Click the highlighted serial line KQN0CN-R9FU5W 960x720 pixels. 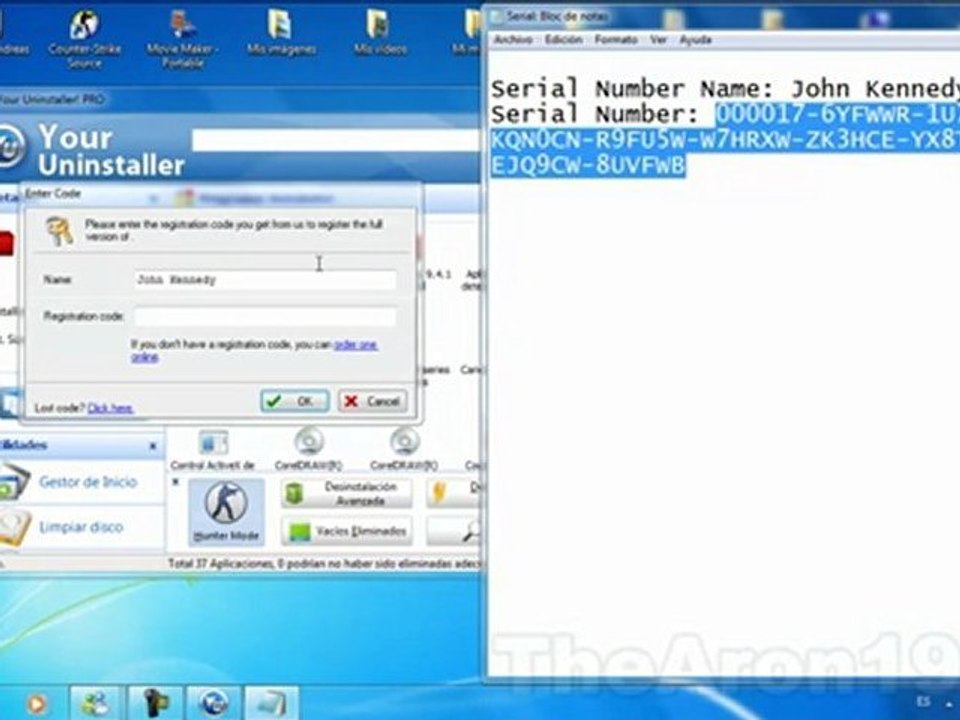725,140
